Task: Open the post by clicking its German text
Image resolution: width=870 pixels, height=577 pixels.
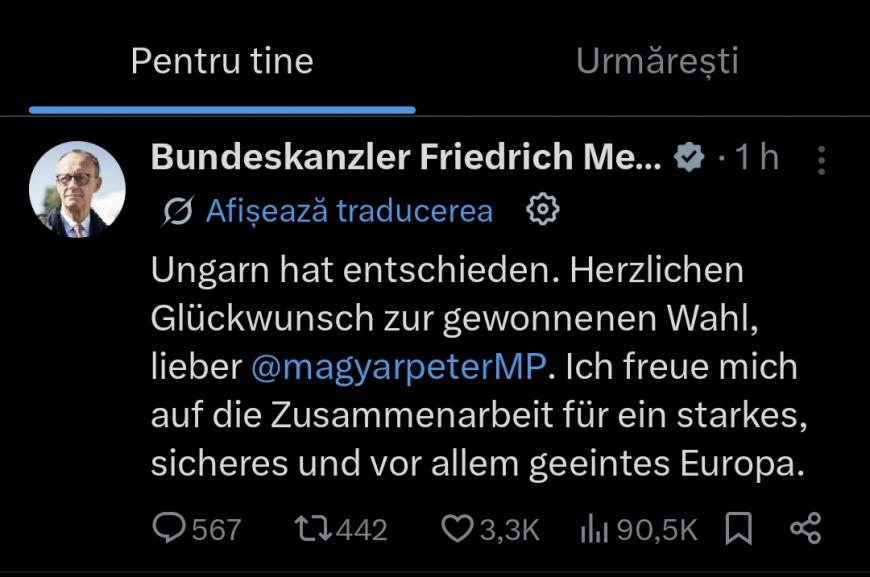Action: 470,416
